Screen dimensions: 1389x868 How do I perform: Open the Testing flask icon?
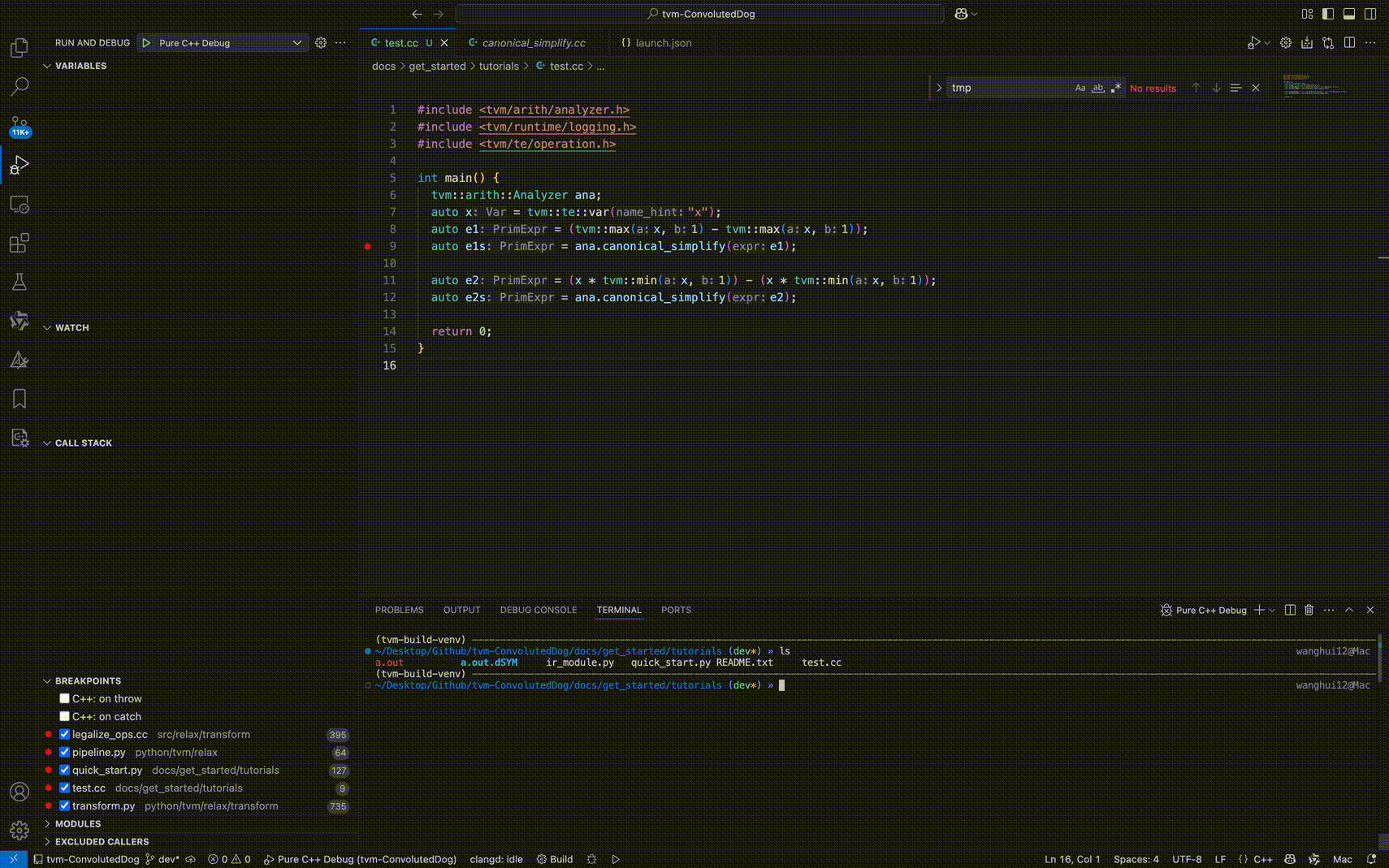(19, 282)
